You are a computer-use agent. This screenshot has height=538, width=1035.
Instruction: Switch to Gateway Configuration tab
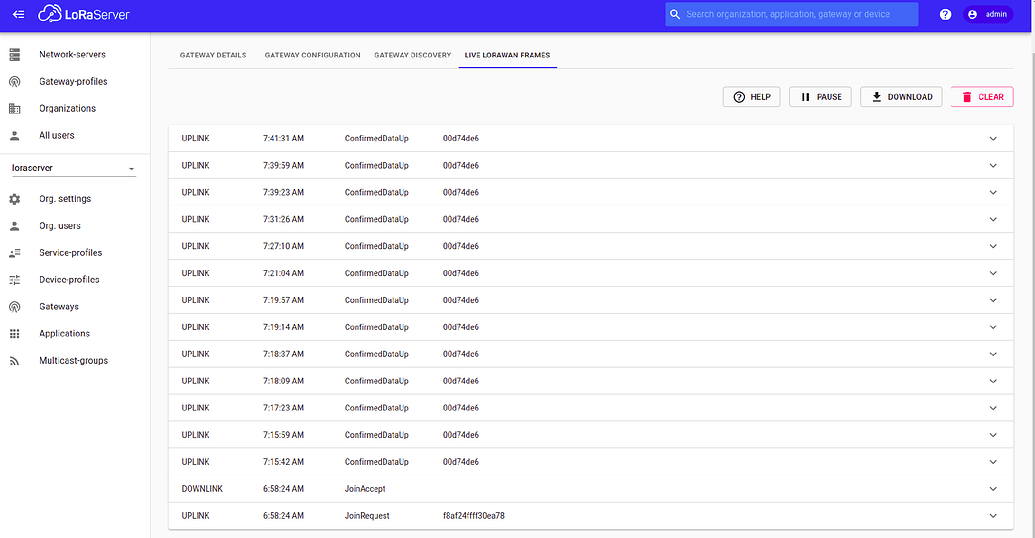coord(312,55)
